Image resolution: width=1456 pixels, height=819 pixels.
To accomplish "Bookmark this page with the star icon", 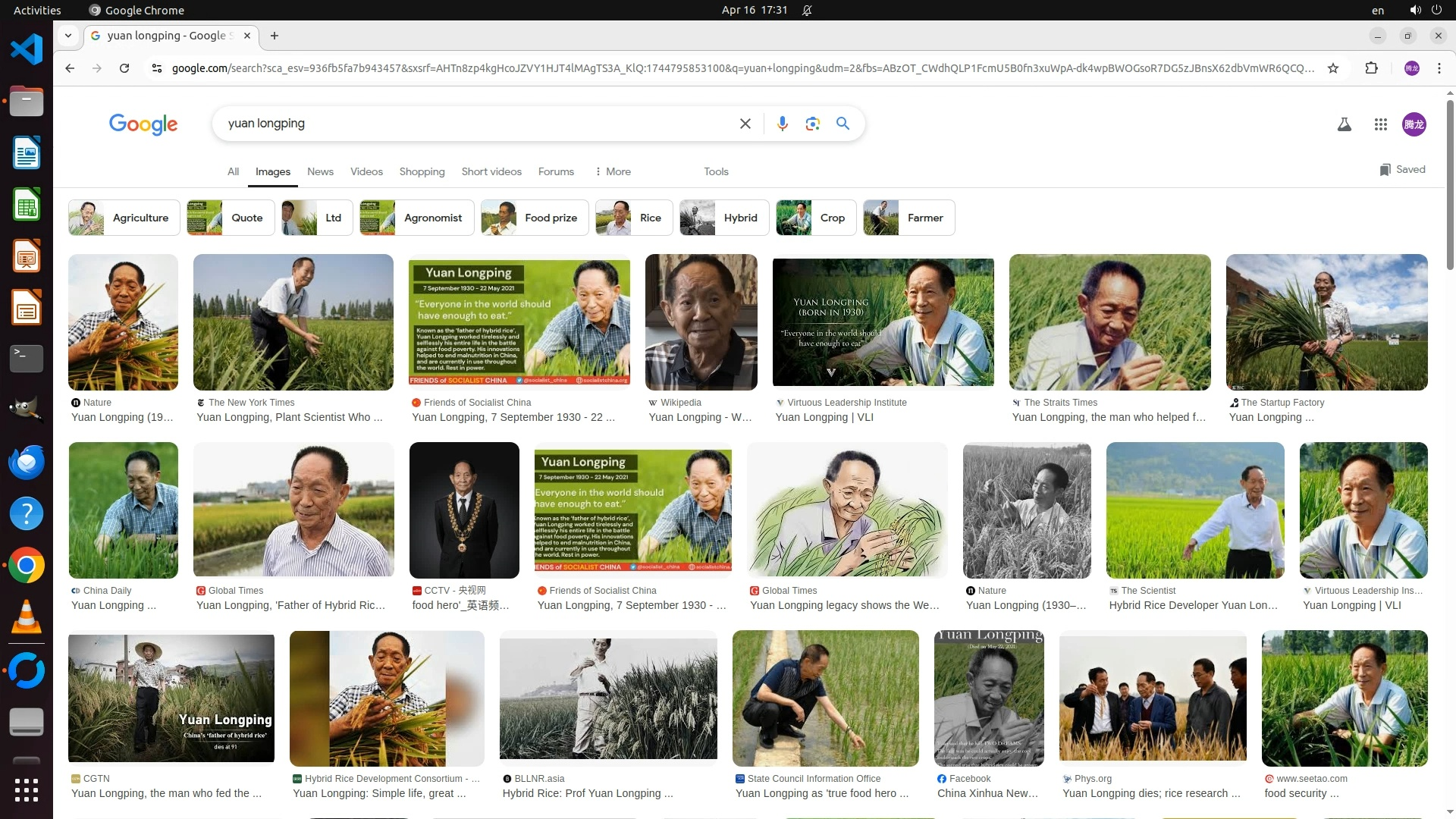I will 1333,68.
